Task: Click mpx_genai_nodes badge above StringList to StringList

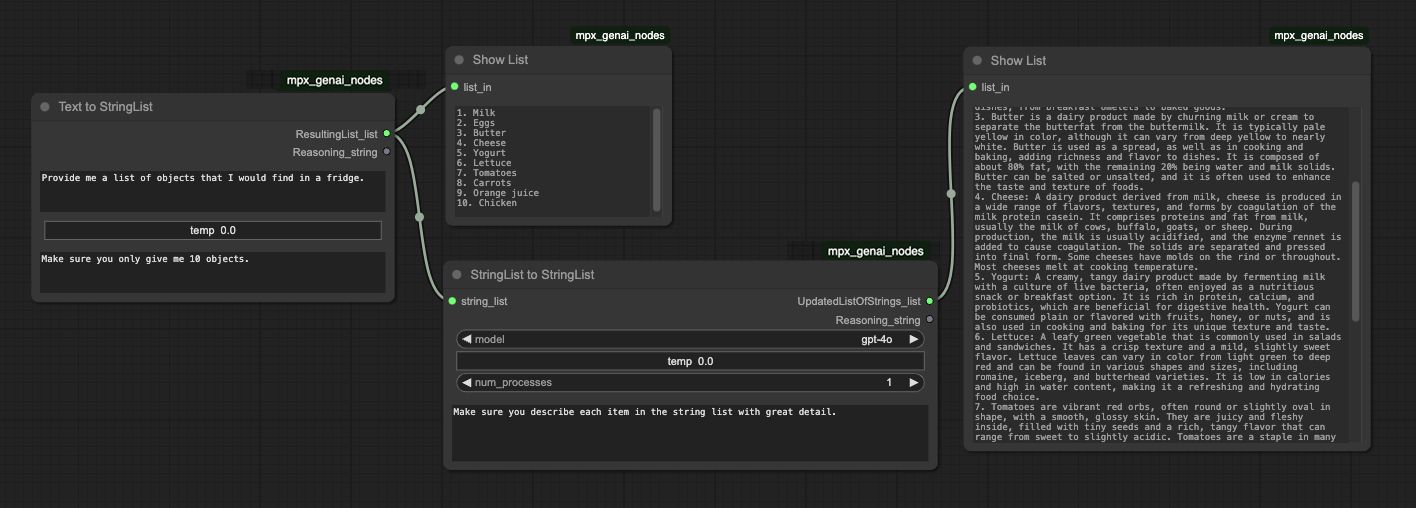Action: 875,251
